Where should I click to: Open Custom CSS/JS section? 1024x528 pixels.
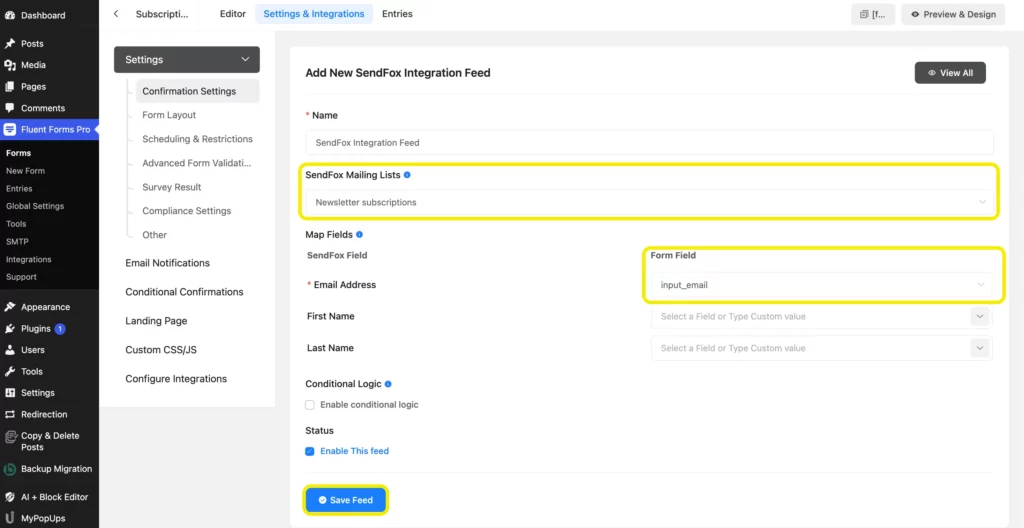click(x=161, y=350)
